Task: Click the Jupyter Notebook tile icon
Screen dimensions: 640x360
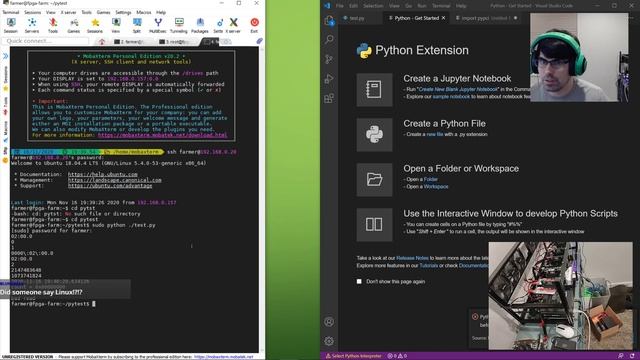Action: pos(374,90)
